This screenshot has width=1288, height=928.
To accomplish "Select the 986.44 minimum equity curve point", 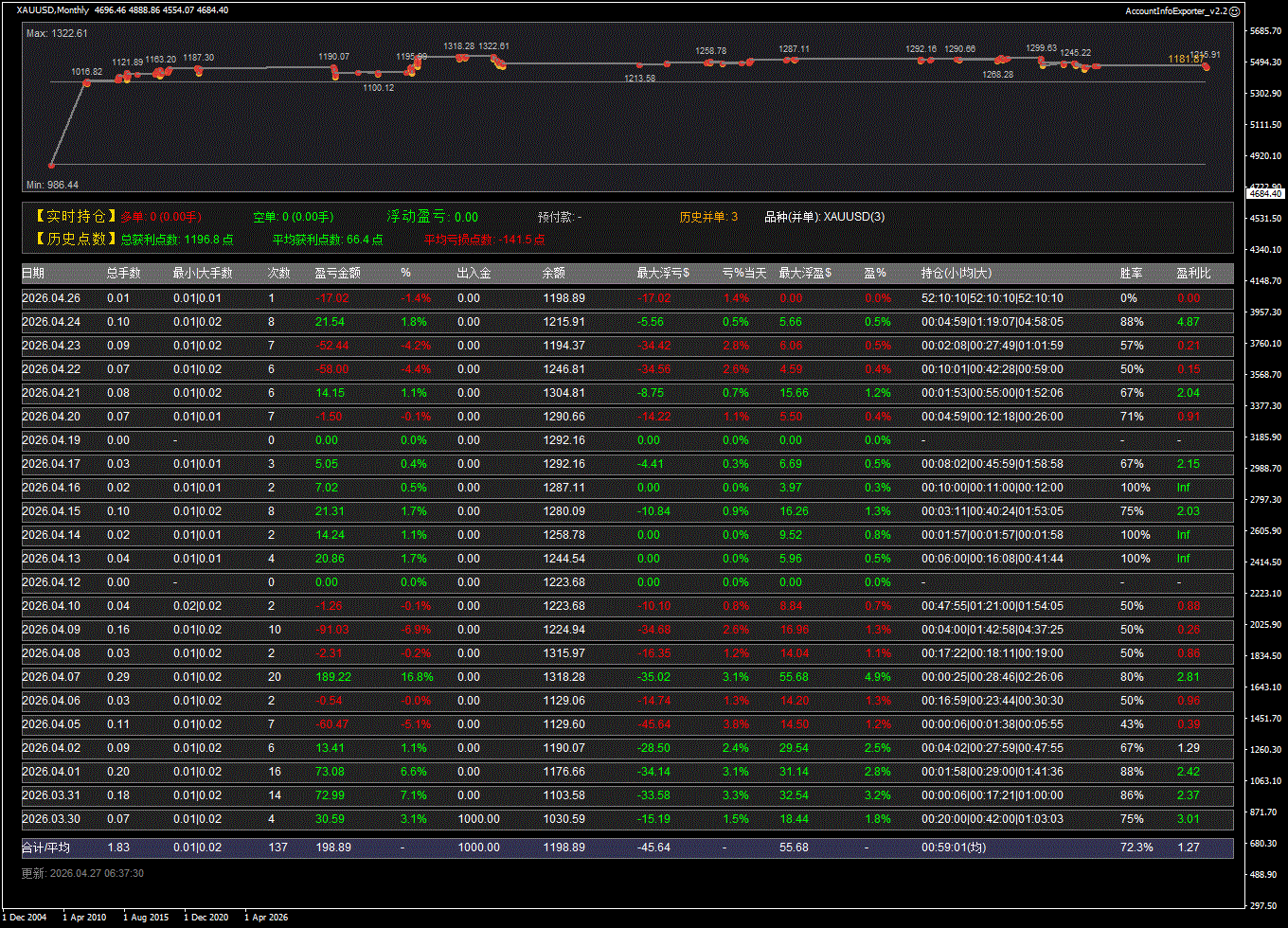I will click(x=52, y=165).
